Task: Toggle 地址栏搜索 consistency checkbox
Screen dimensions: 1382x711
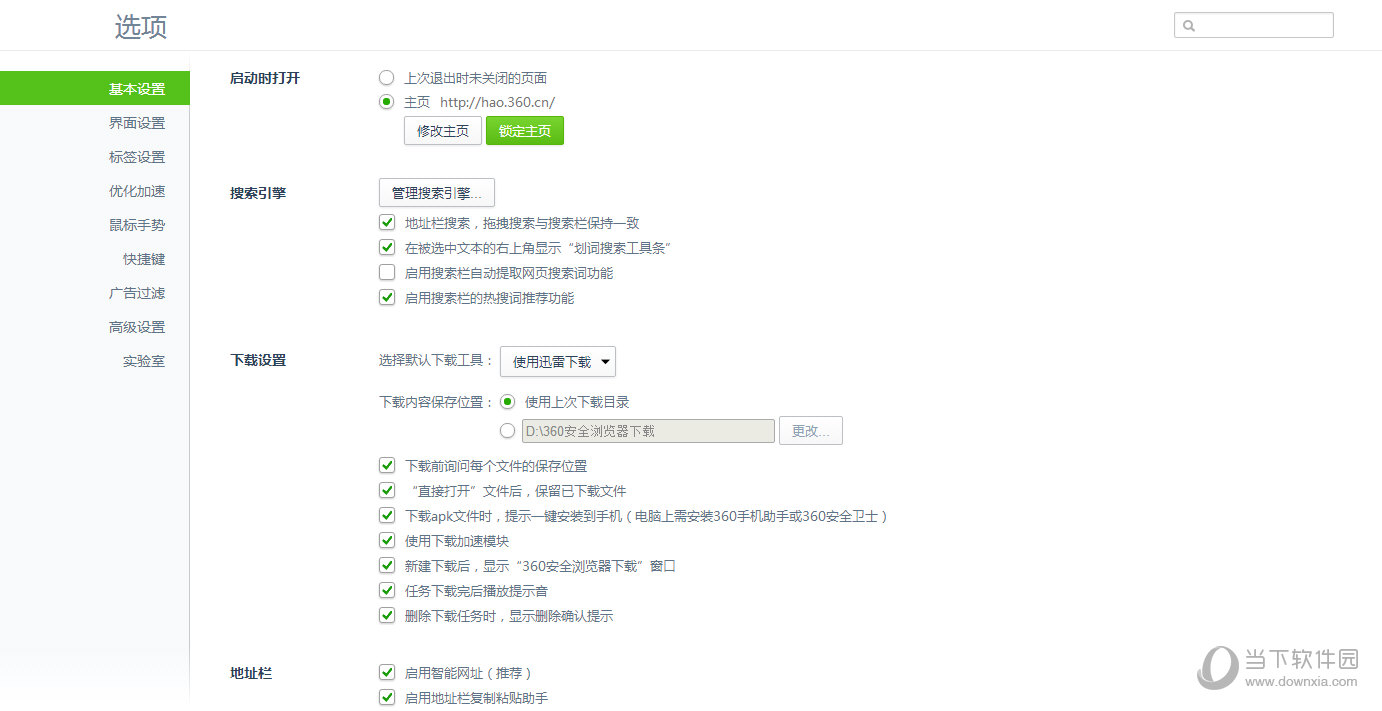Action: (x=387, y=223)
